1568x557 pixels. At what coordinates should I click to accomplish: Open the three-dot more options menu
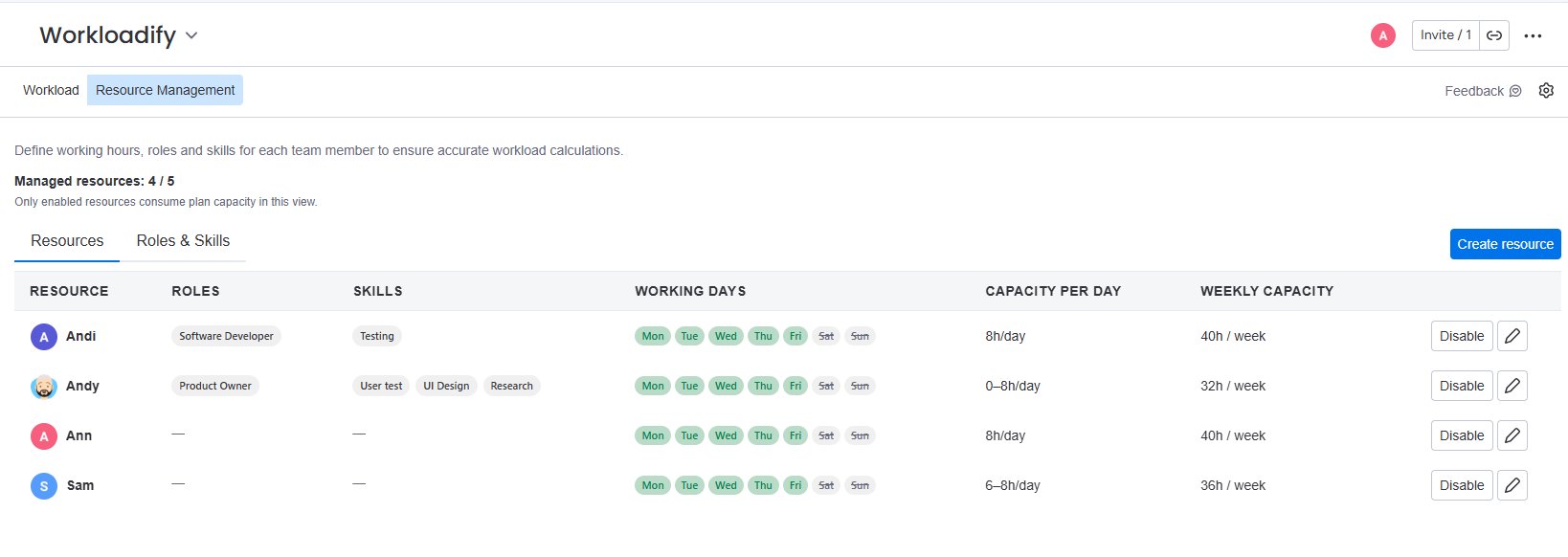(x=1533, y=36)
